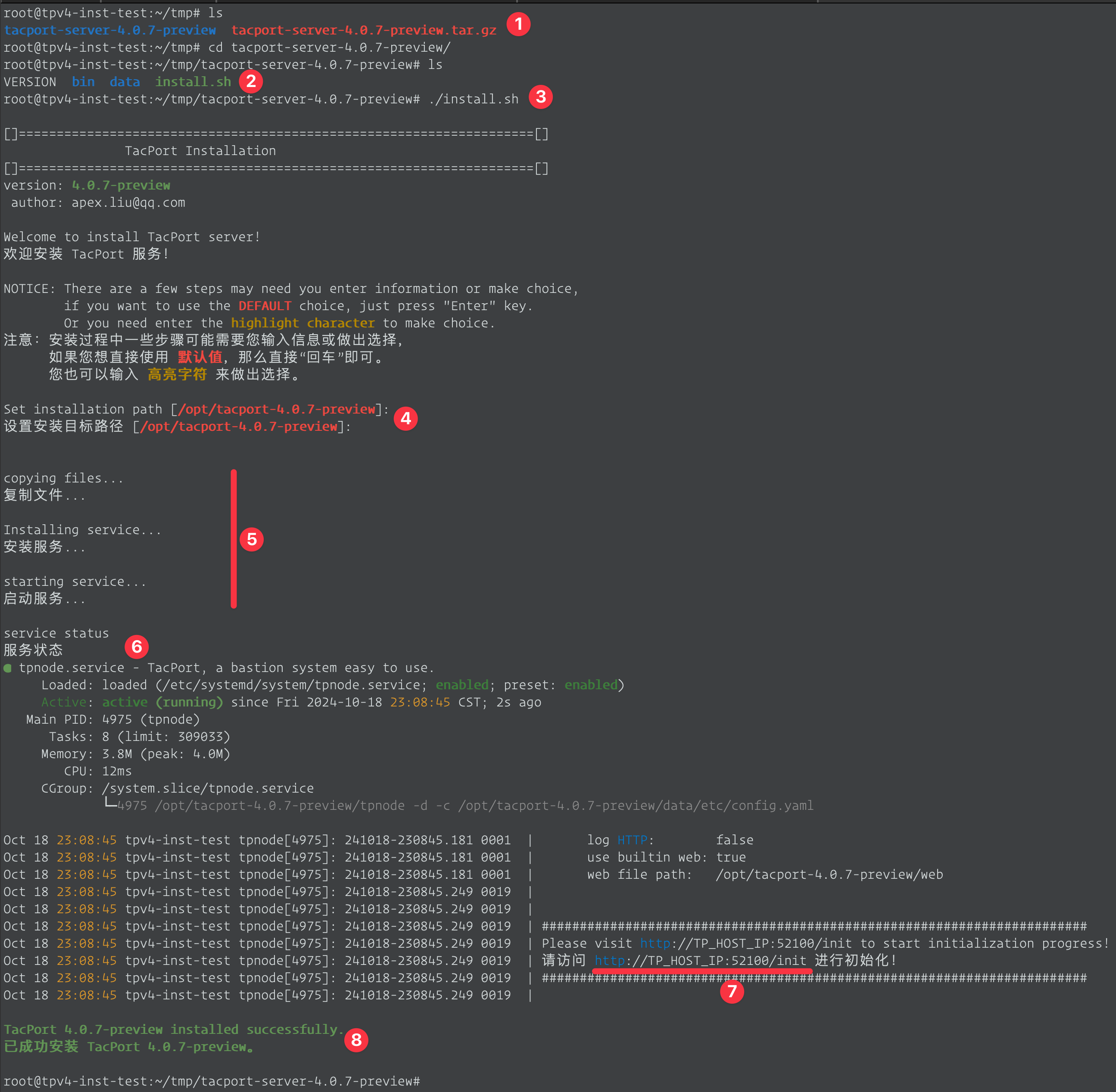The width and height of the screenshot is (1116, 1092).
Task: Click 'tpnode.service - TacPort, a bastion system' description
Action: 227,668
